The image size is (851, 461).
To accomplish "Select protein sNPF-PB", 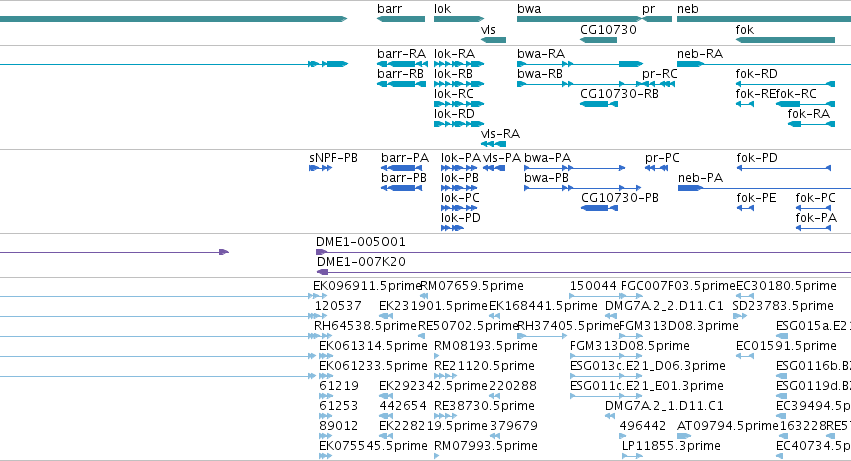I will [x=320, y=168].
